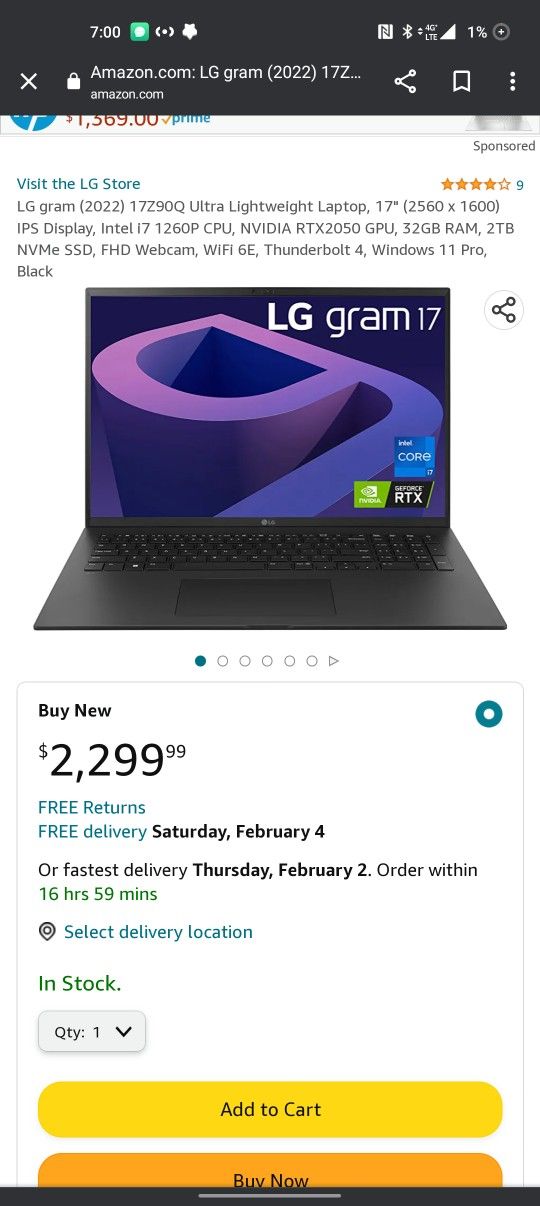
Task: Tap the orange star rating icons
Action: point(476,185)
